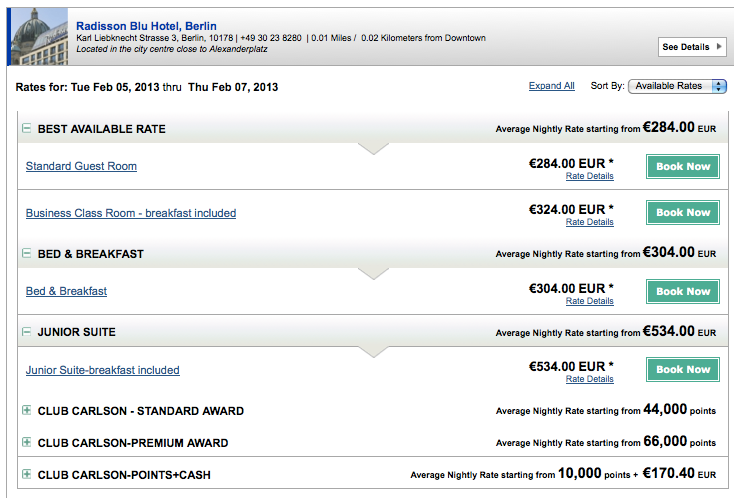Book Now for Bed & Breakfast rate
Viewport: 734px width, 498px height.
(x=683, y=292)
